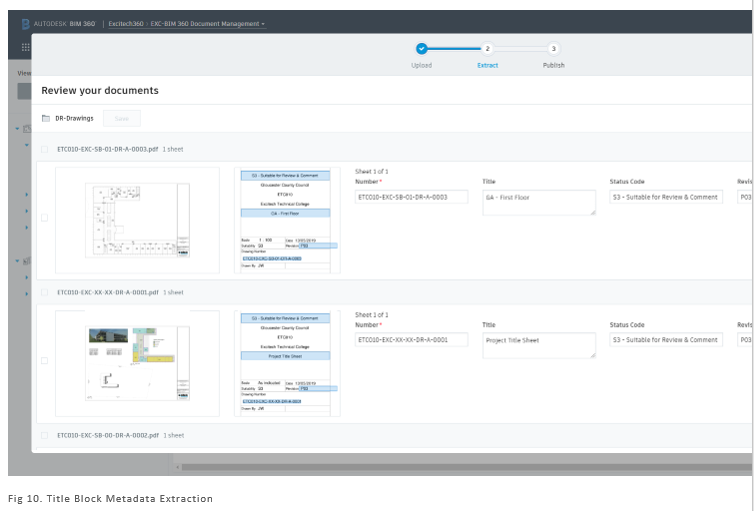The width and height of the screenshot is (754, 511).
Task: Tick the sheet checkbox beside Project Title Sheet thumbnail
Action: point(45,361)
